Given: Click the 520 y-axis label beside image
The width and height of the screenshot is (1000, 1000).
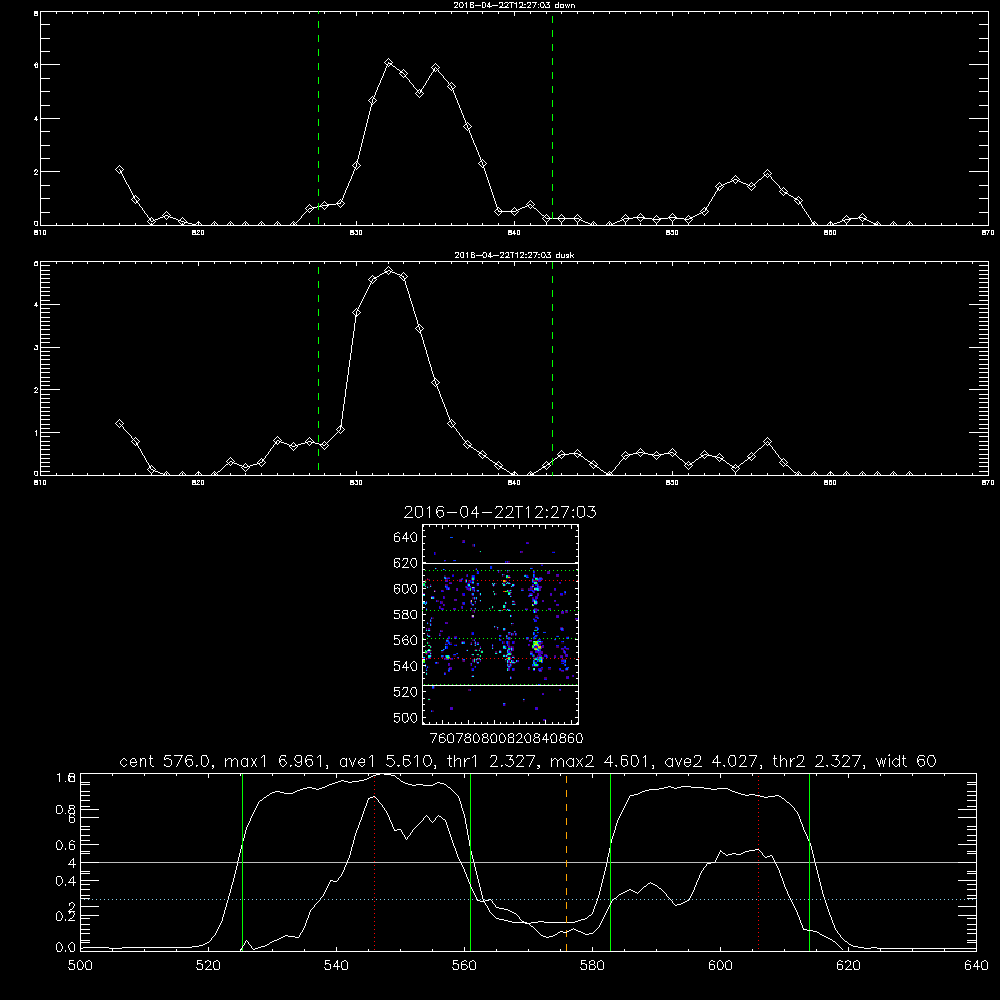Looking at the screenshot, I should coord(406,692).
